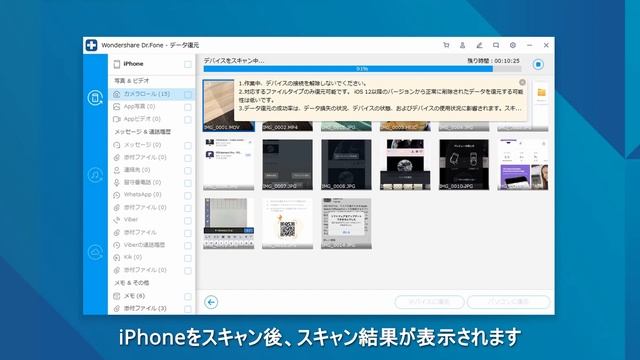This screenshot has width=640, height=360.
Task: Tick the iPhone select-all checkbox
Action: (188, 64)
